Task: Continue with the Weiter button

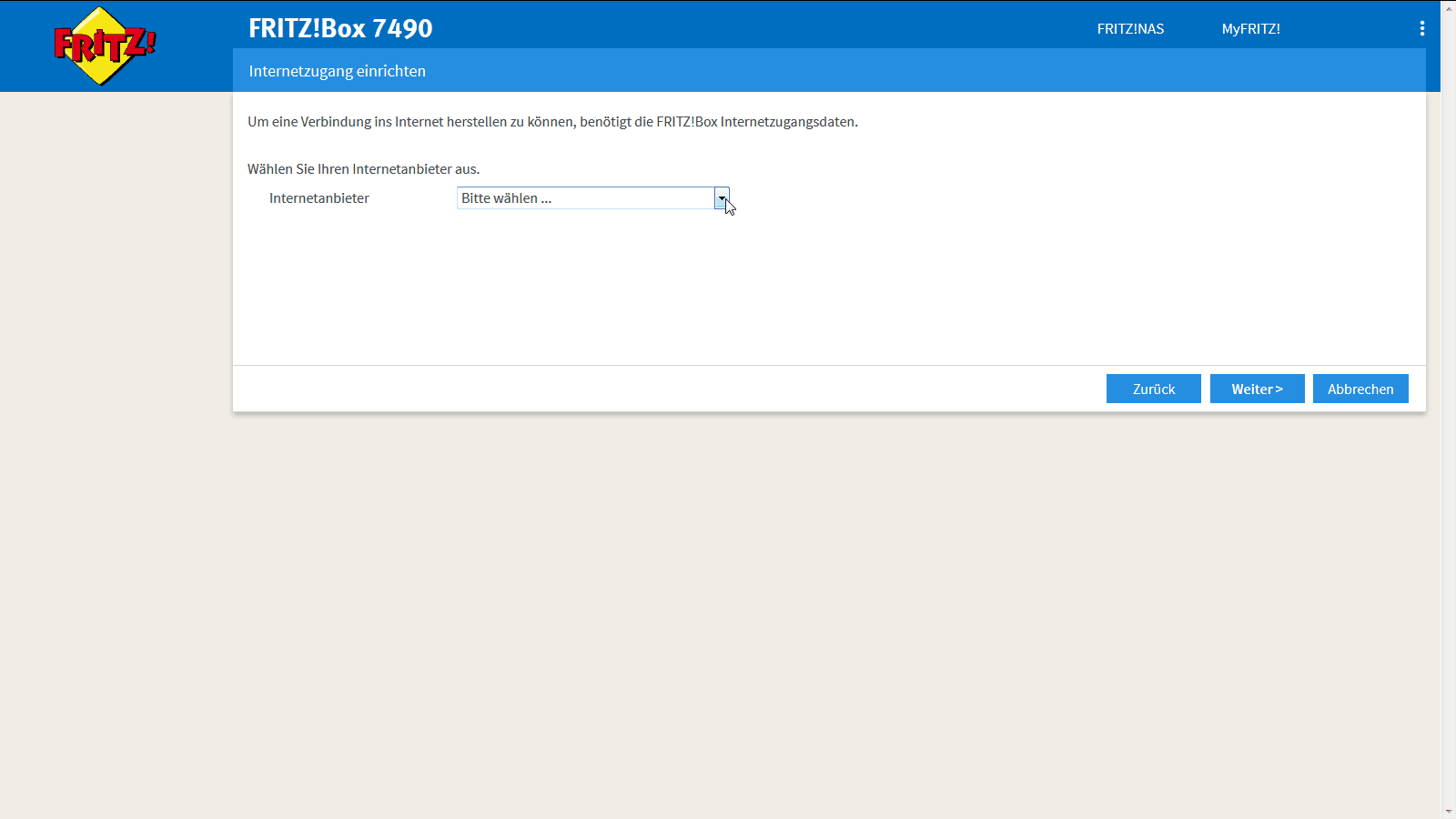Action: (1258, 389)
